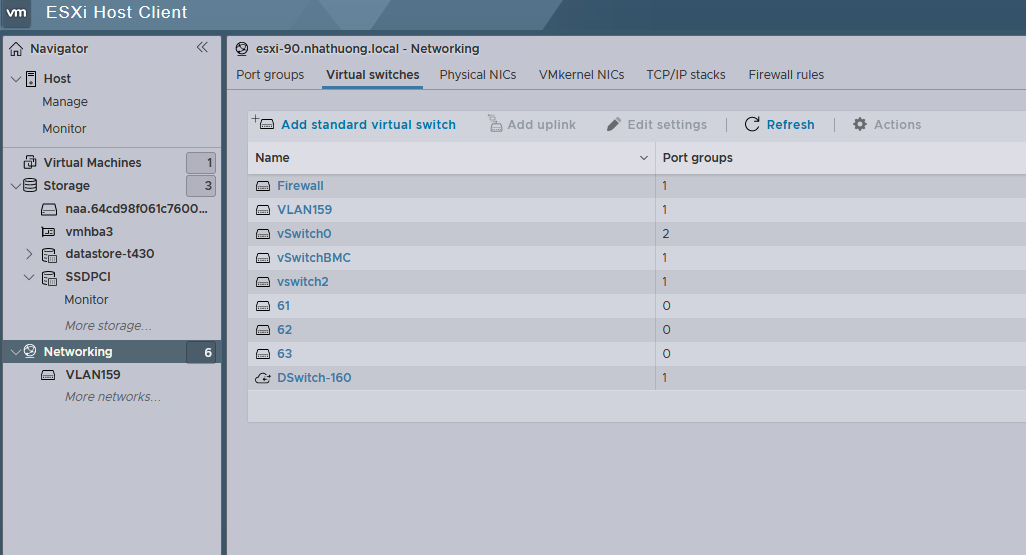The image size is (1026, 555).
Task: Click the More storage... link
Action: pos(108,326)
